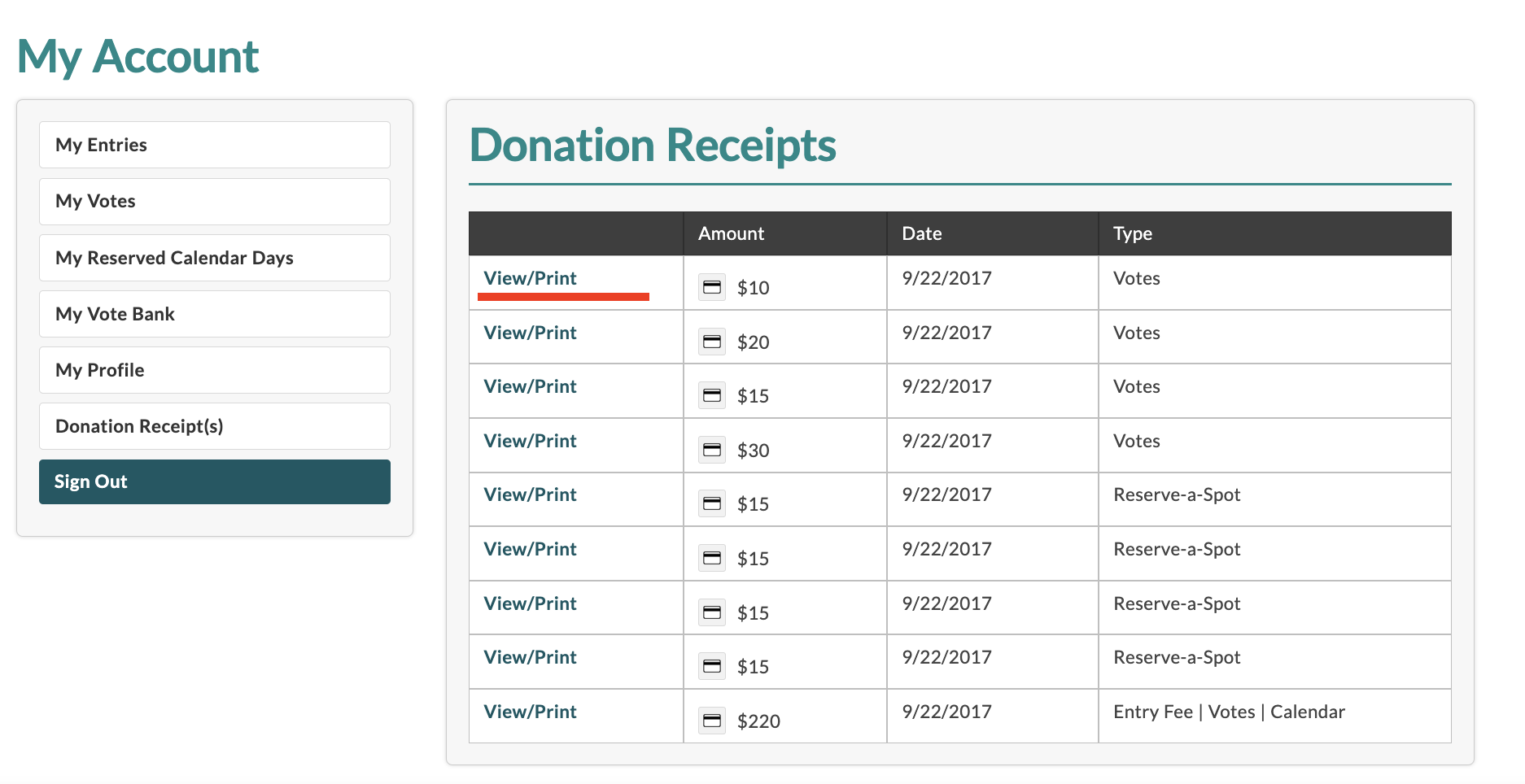The image size is (1525, 784).
Task: Click the Type column header
Action: pyautogui.click(x=1132, y=233)
